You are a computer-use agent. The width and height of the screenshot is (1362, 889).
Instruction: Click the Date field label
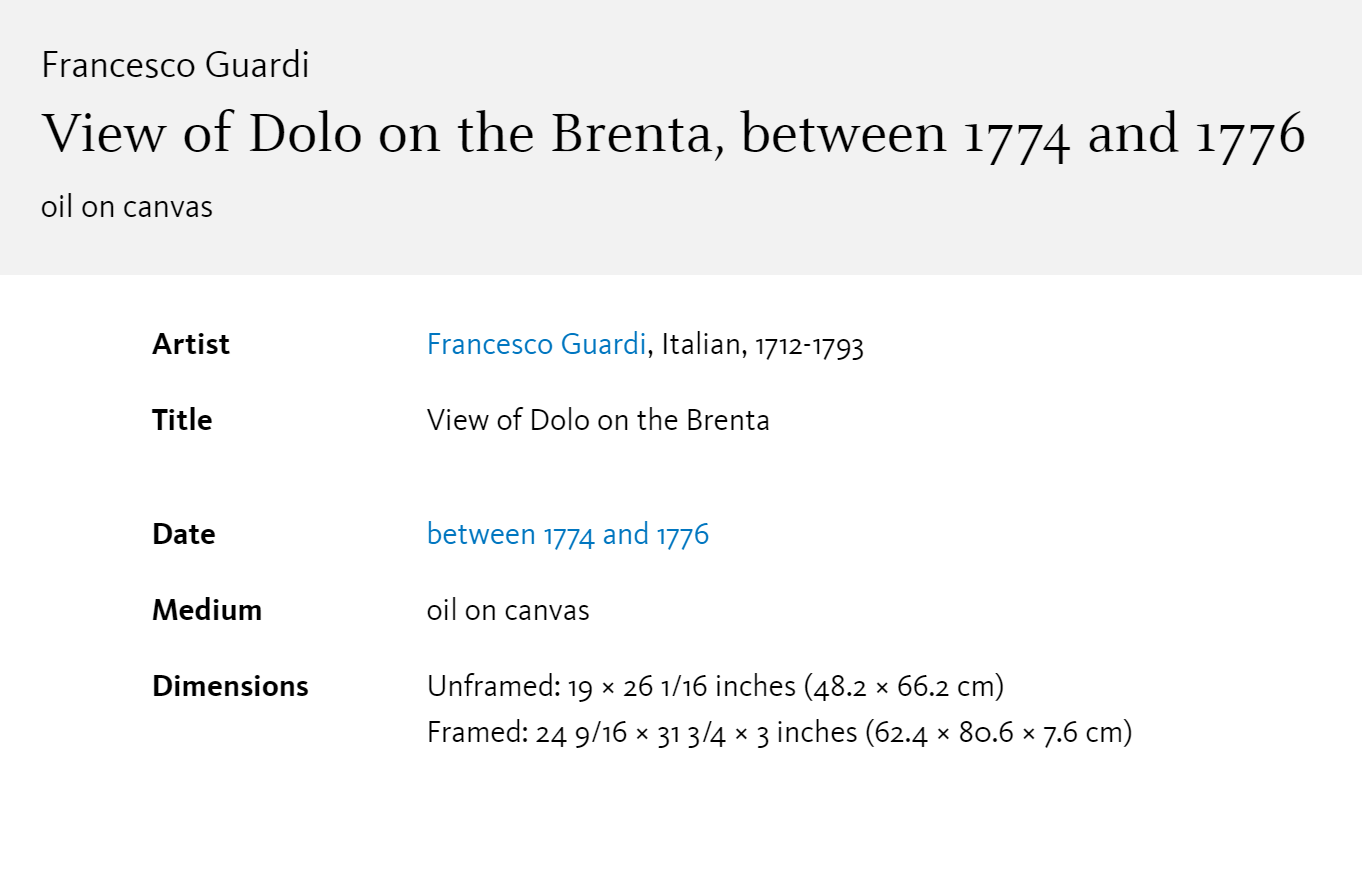[184, 534]
